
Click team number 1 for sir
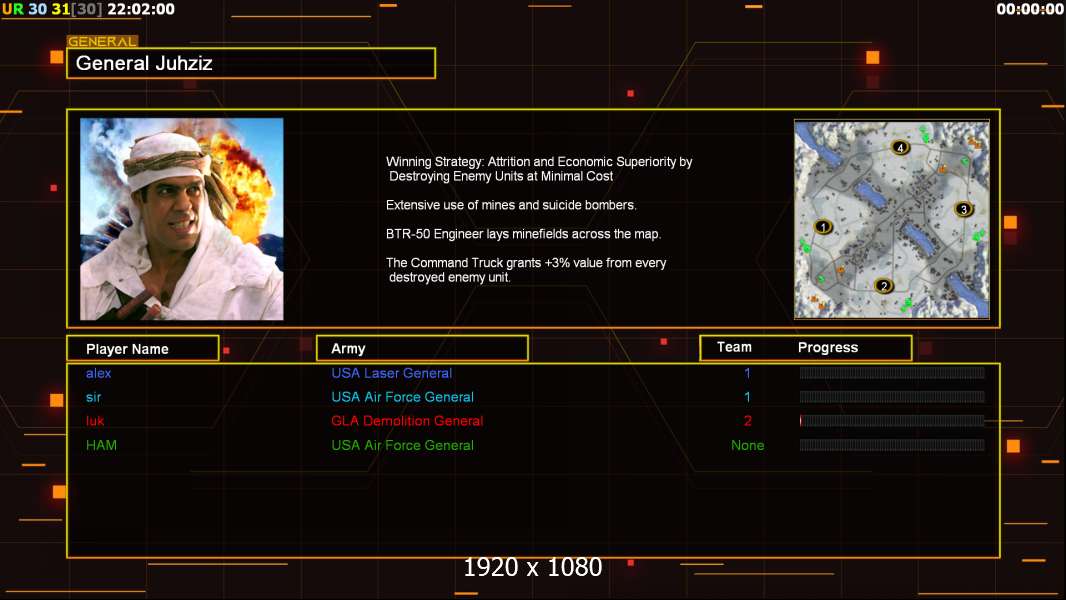point(747,397)
